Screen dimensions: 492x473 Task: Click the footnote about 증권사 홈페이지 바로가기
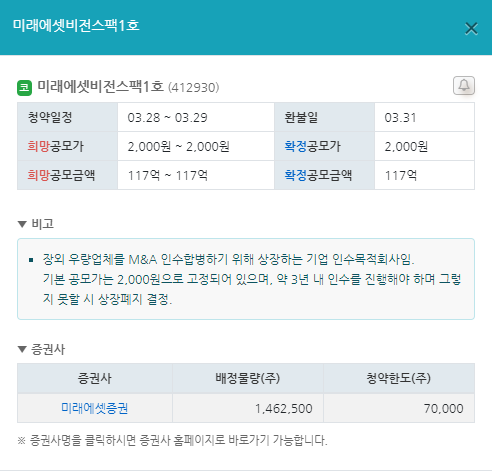coord(172,440)
